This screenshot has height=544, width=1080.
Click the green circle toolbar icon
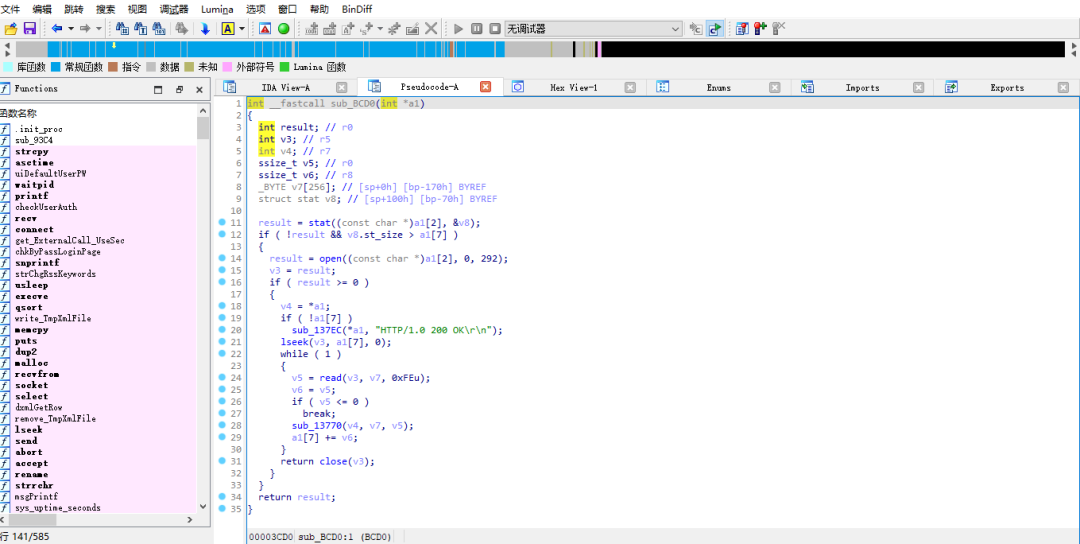tap(283, 28)
